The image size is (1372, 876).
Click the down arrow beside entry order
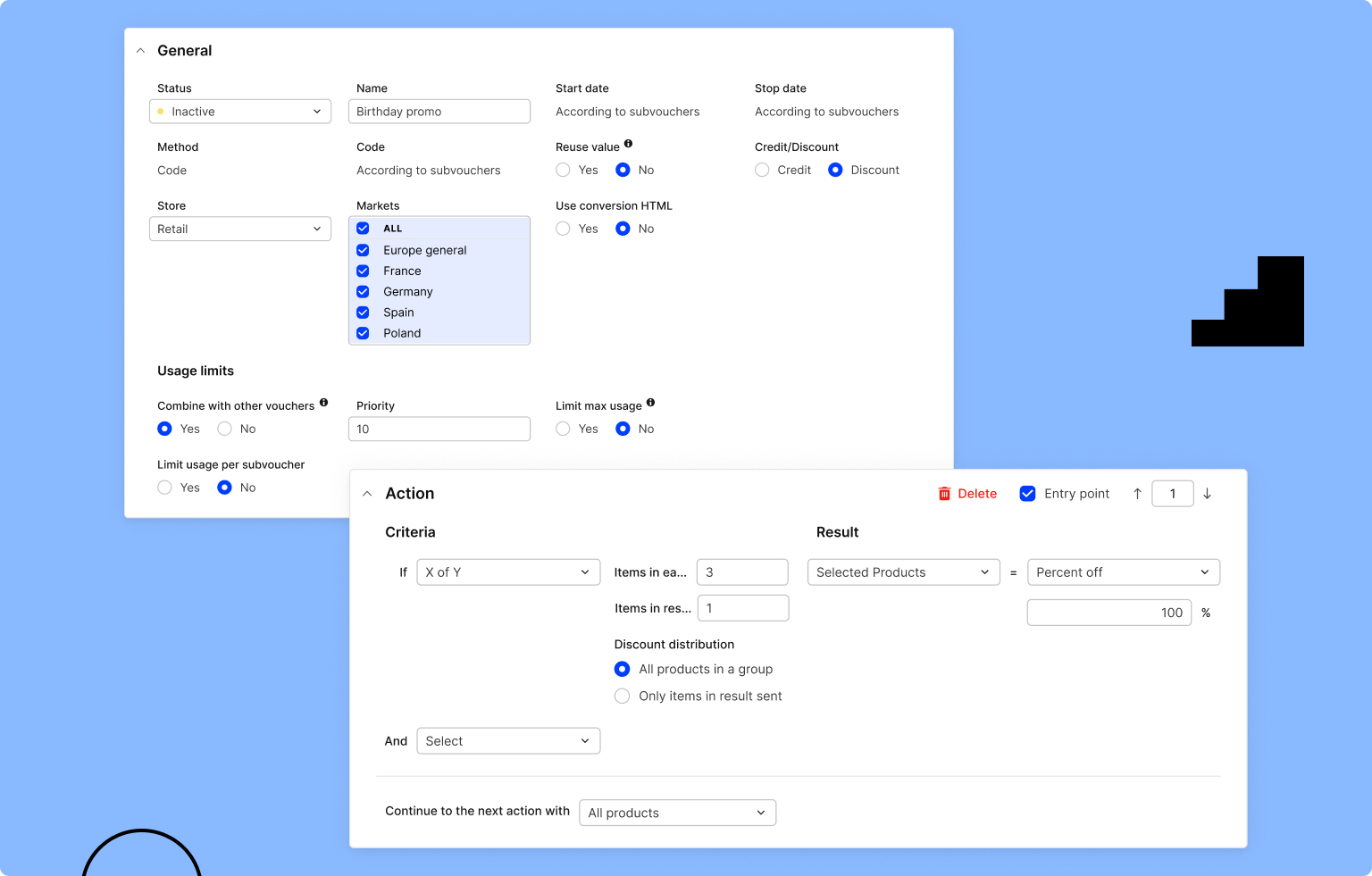1207,494
